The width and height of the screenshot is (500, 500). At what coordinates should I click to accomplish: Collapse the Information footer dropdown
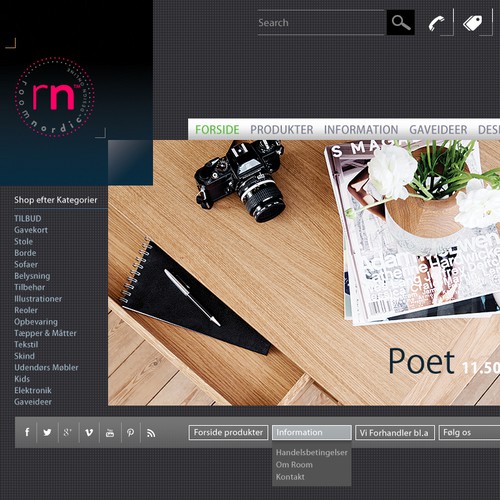(x=312, y=433)
